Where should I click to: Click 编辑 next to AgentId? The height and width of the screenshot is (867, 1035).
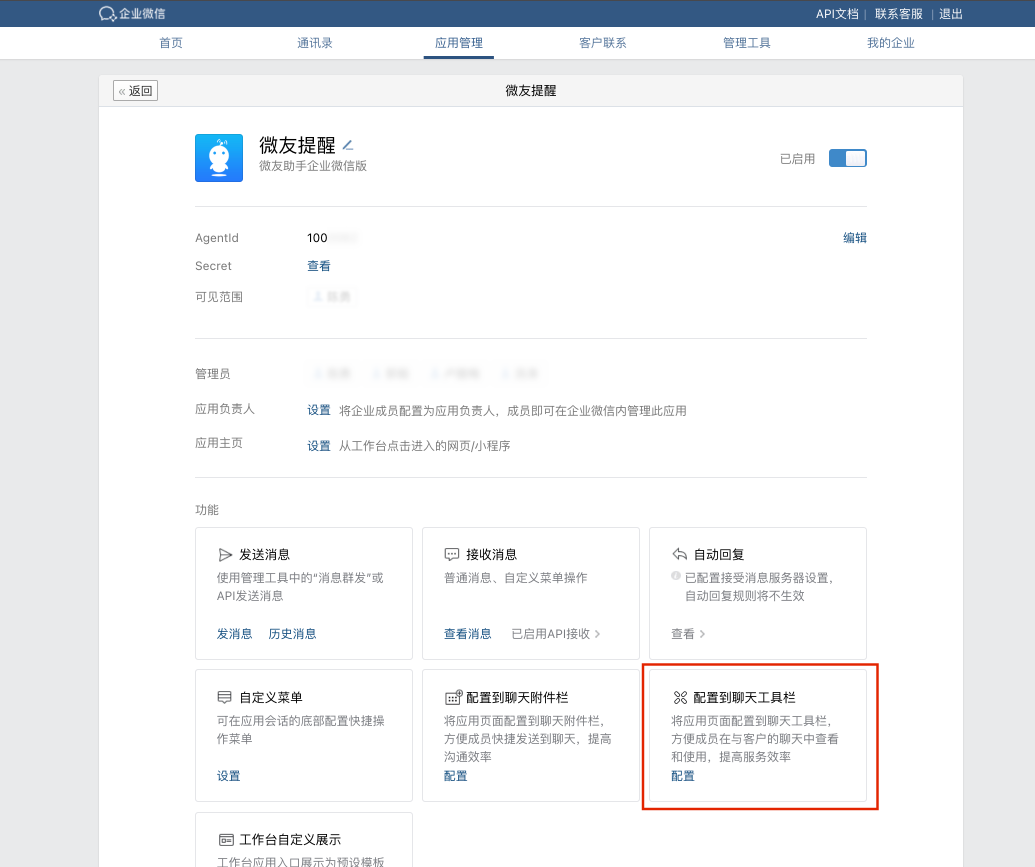[x=855, y=238]
